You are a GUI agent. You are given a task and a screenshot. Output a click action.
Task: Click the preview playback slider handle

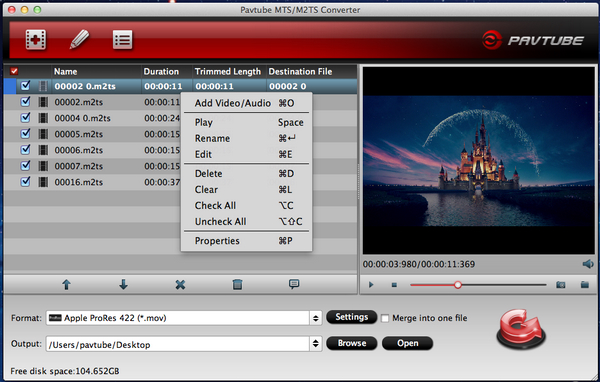point(458,285)
